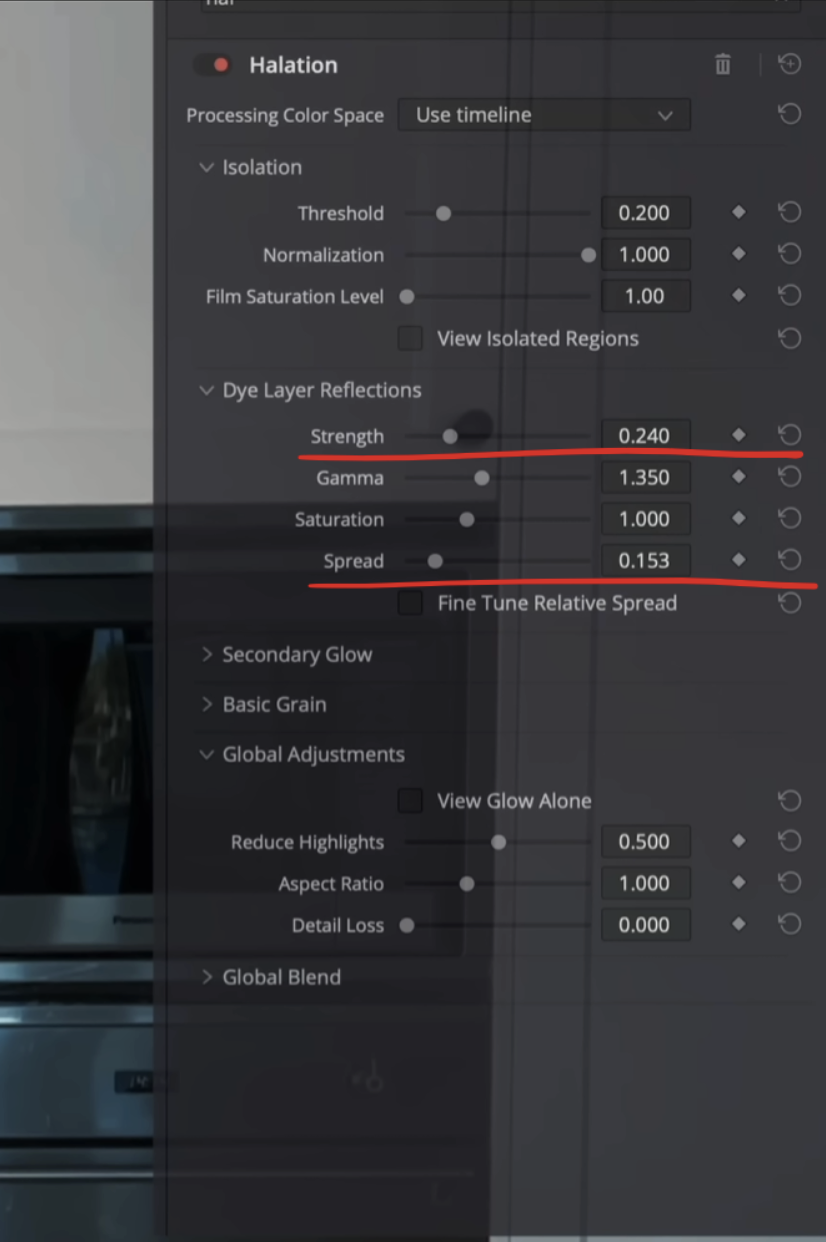The height and width of the screenshot is (1242, 826).
Task: Expand the Global Blend section
Action: coord(207,977)
